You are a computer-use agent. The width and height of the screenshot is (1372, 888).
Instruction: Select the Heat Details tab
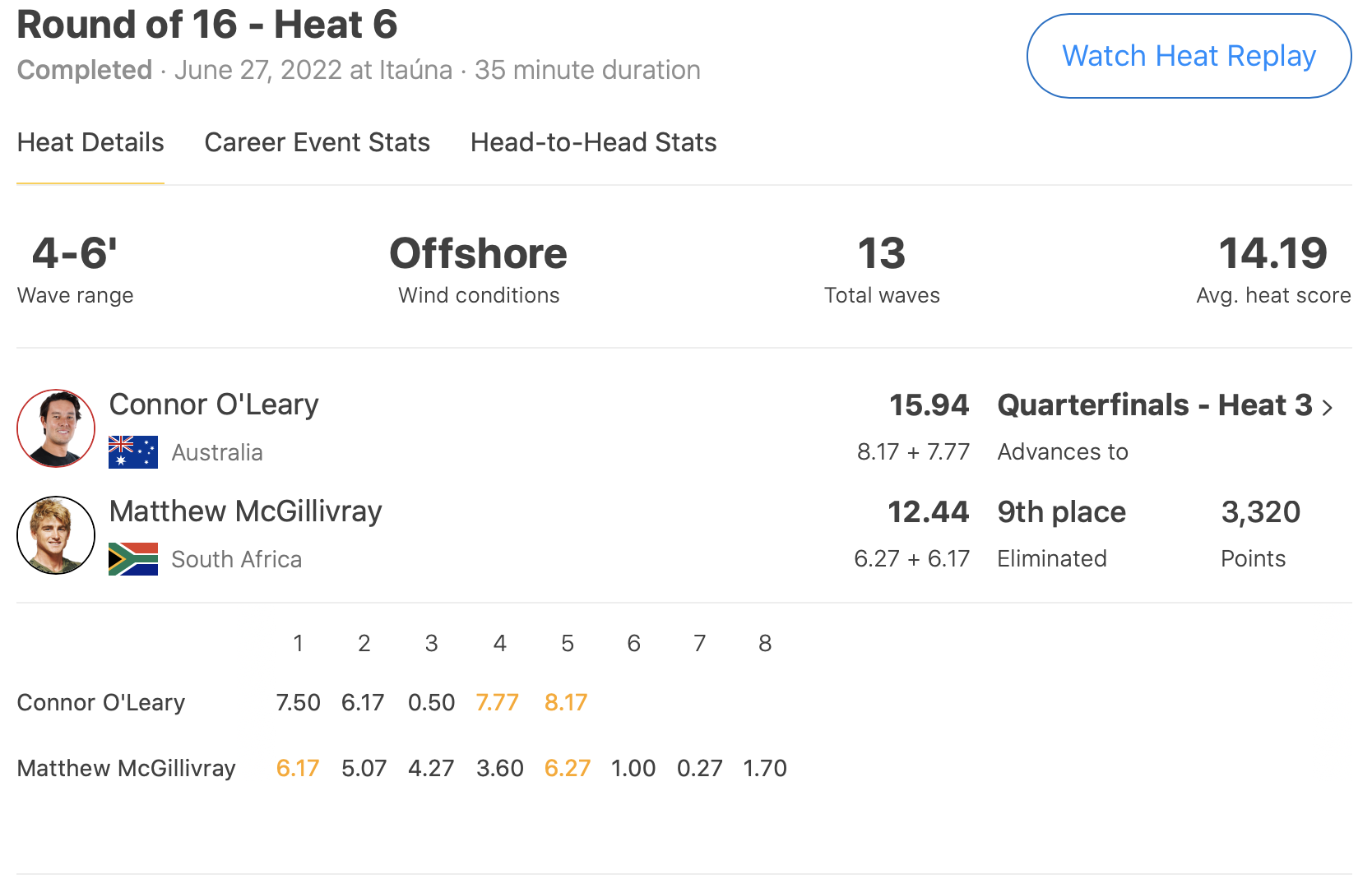[90, 142]
